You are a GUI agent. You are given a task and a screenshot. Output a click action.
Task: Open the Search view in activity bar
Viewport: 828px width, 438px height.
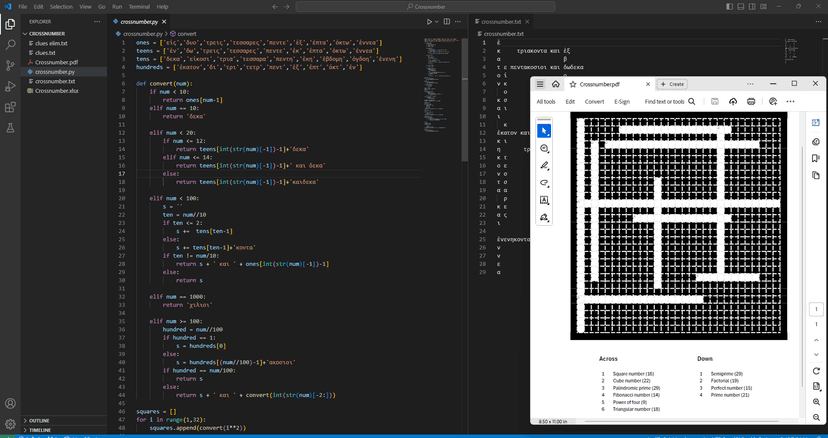click(x=10, y=44)
